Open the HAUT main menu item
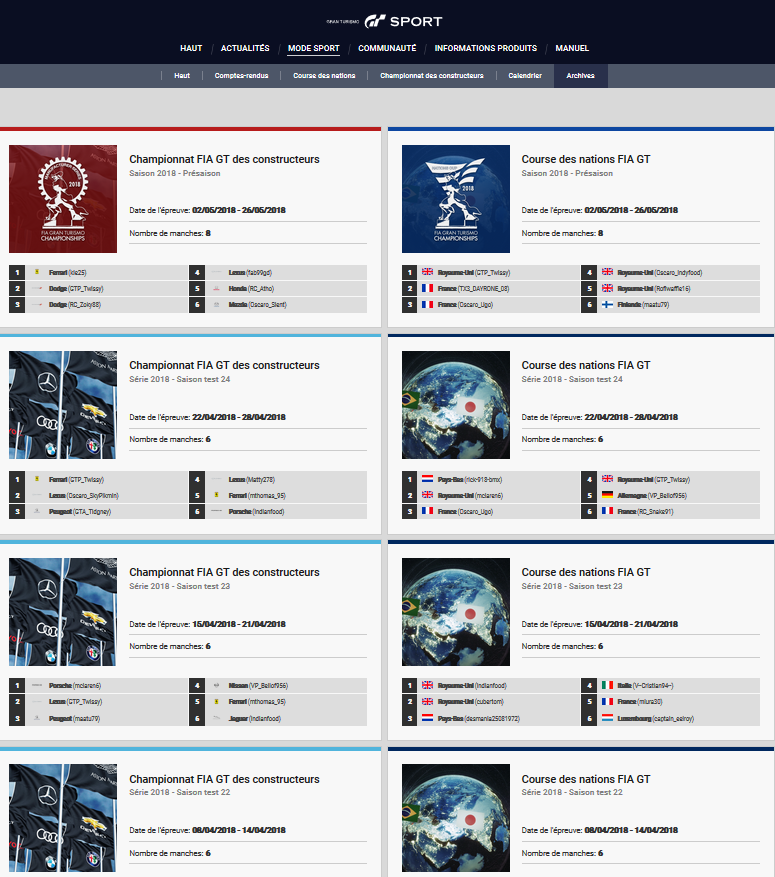Image resolution: width=775 pixels, height=877 pixels. pyautogui.click(x=191, y=48)
